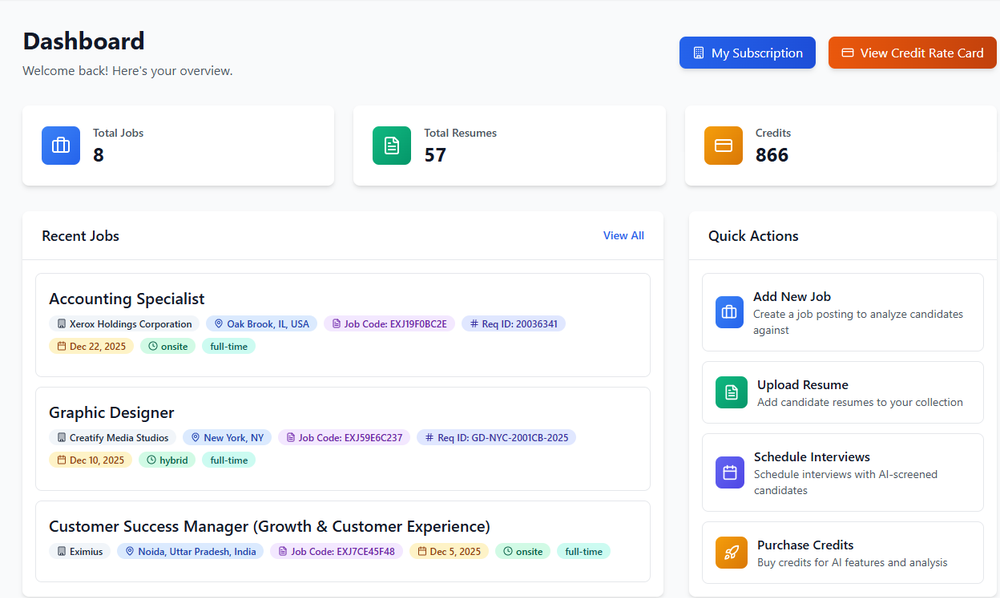The height and width of the screenshot is (598, 1000).
Task: Click full-time tag under Customer Success Manager
Action: point(584,551)
